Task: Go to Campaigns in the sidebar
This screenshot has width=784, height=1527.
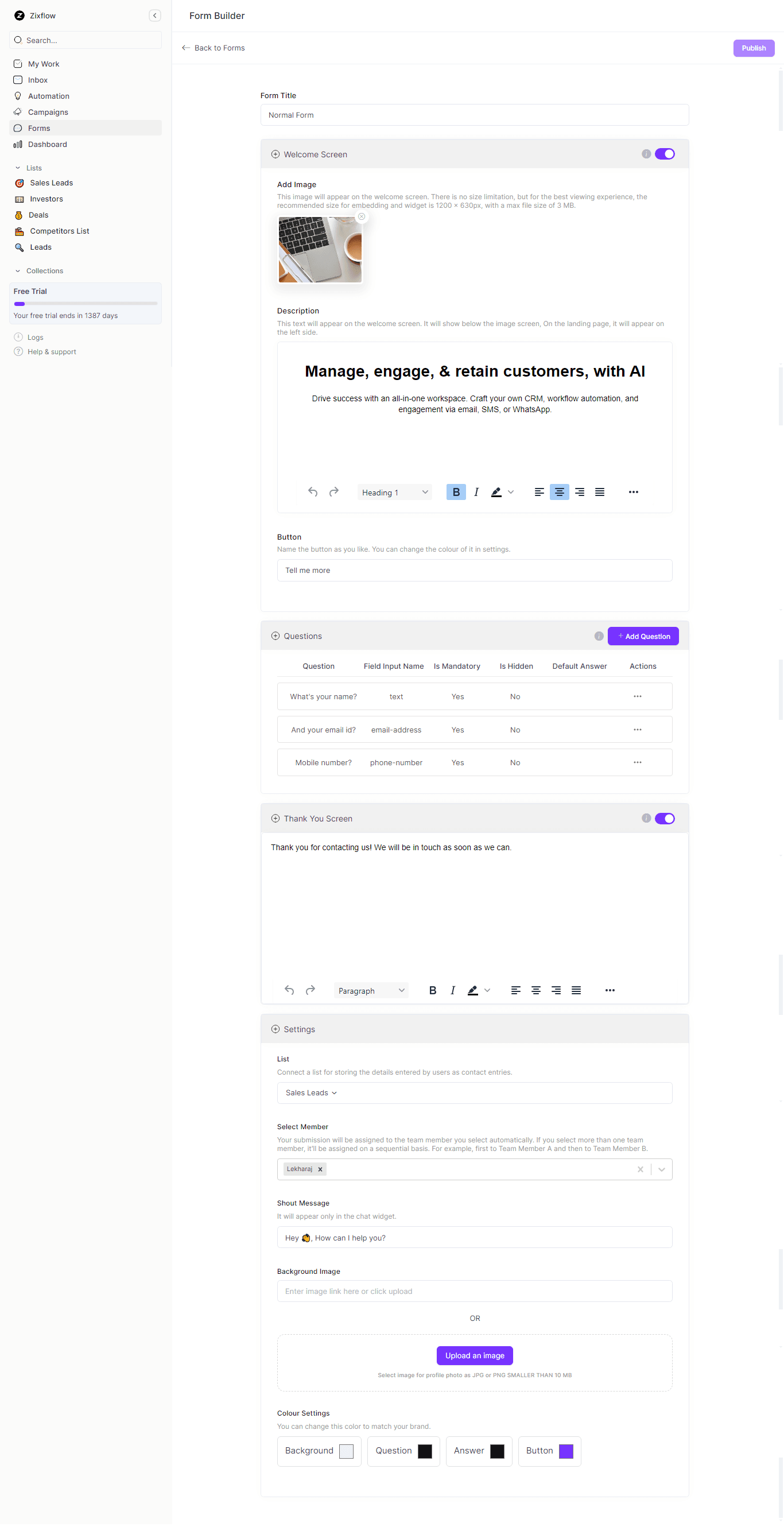Action: (86, 112)
